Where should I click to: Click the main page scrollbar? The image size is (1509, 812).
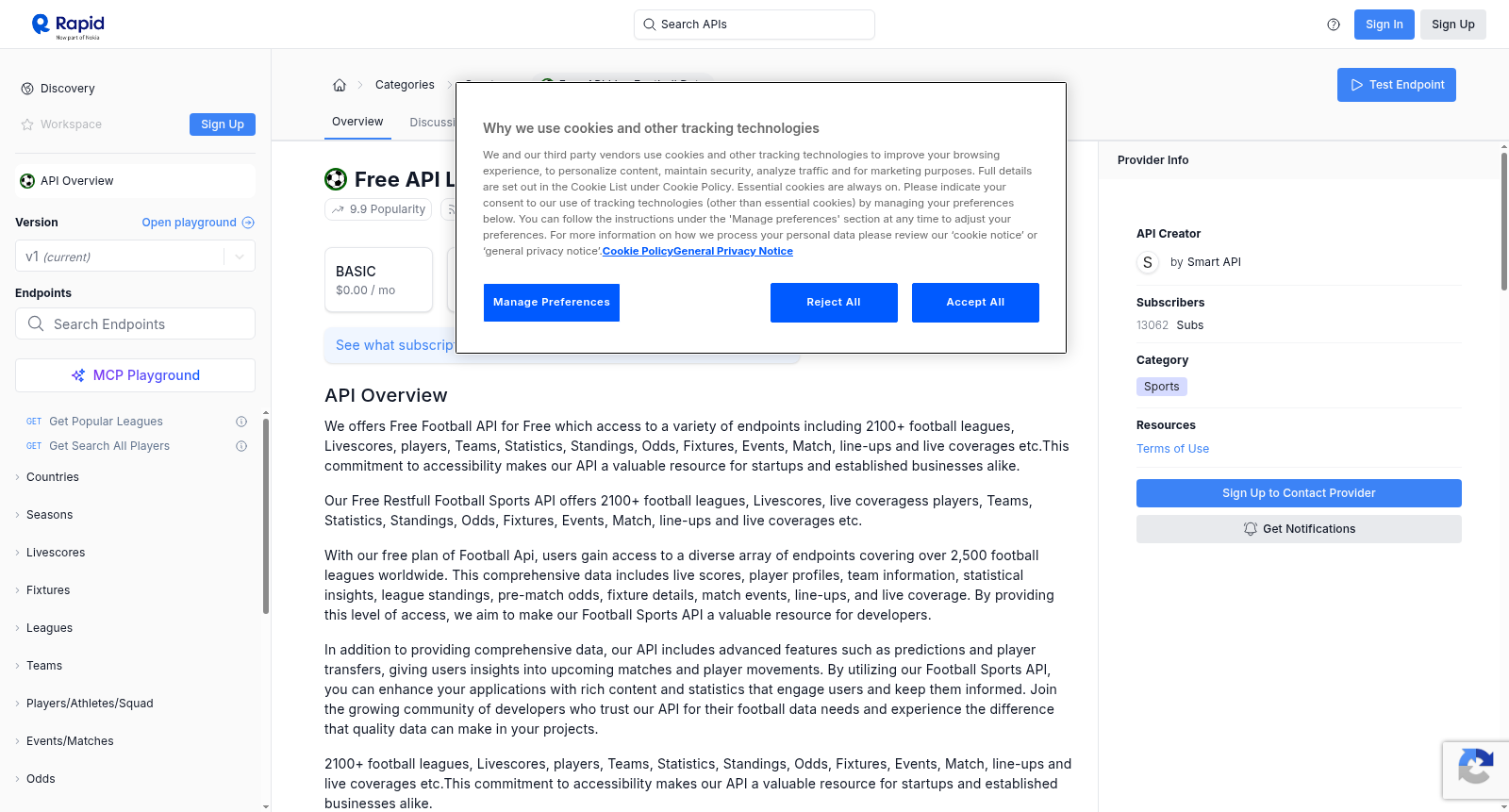click(x=1504, y=221)
